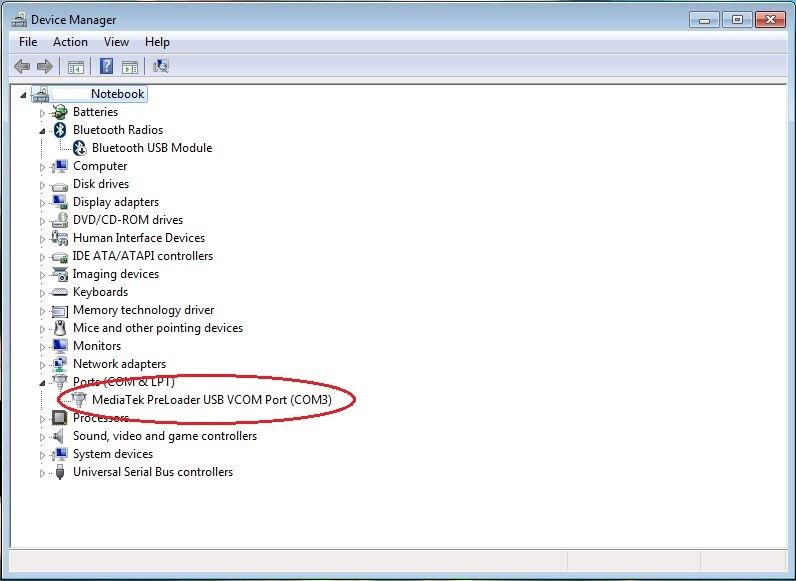Minimize the Device Manager window

705,20
